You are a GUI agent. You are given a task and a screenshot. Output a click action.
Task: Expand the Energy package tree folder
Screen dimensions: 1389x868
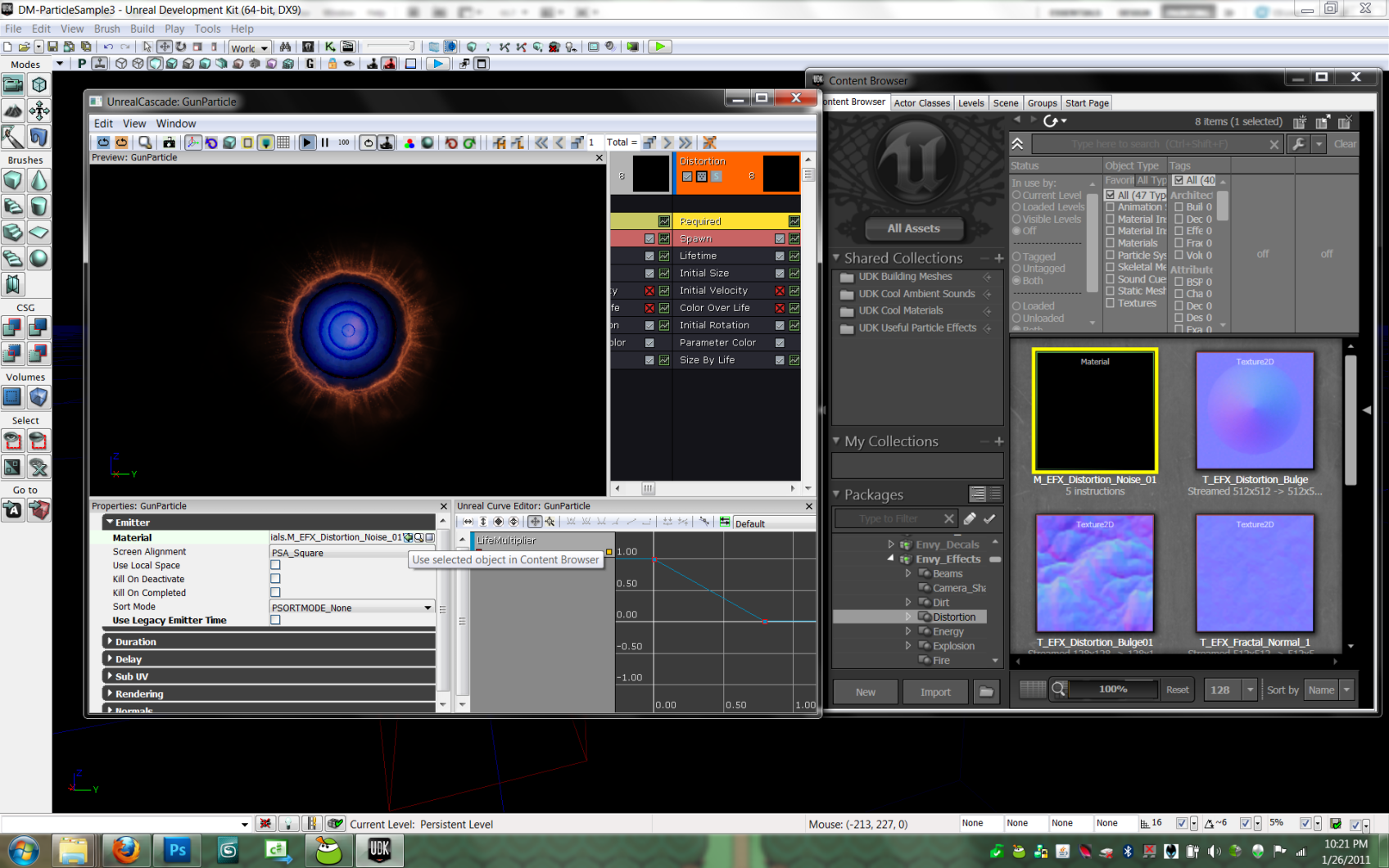(x=908, y=631)
